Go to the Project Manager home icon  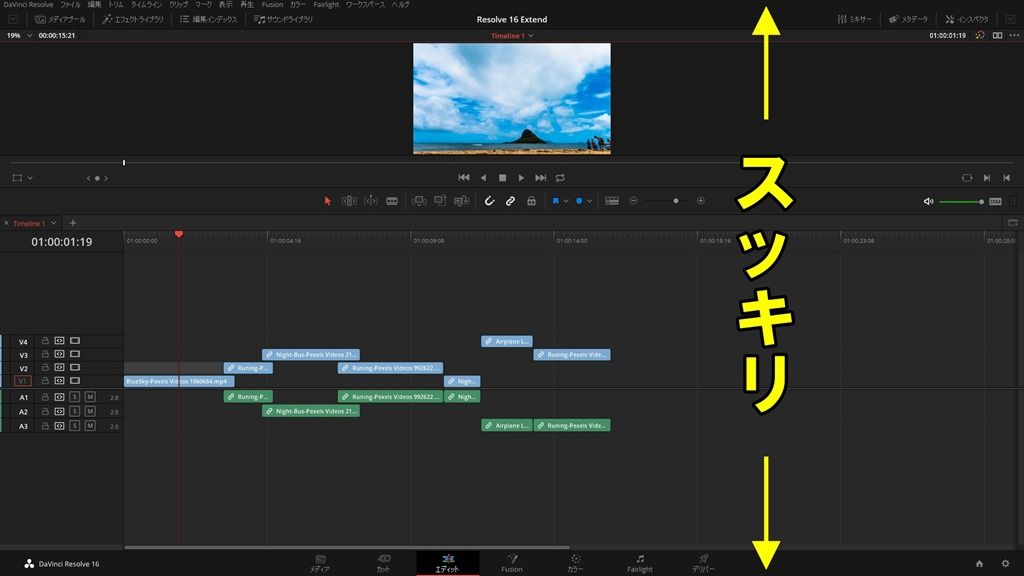point(979,564)
